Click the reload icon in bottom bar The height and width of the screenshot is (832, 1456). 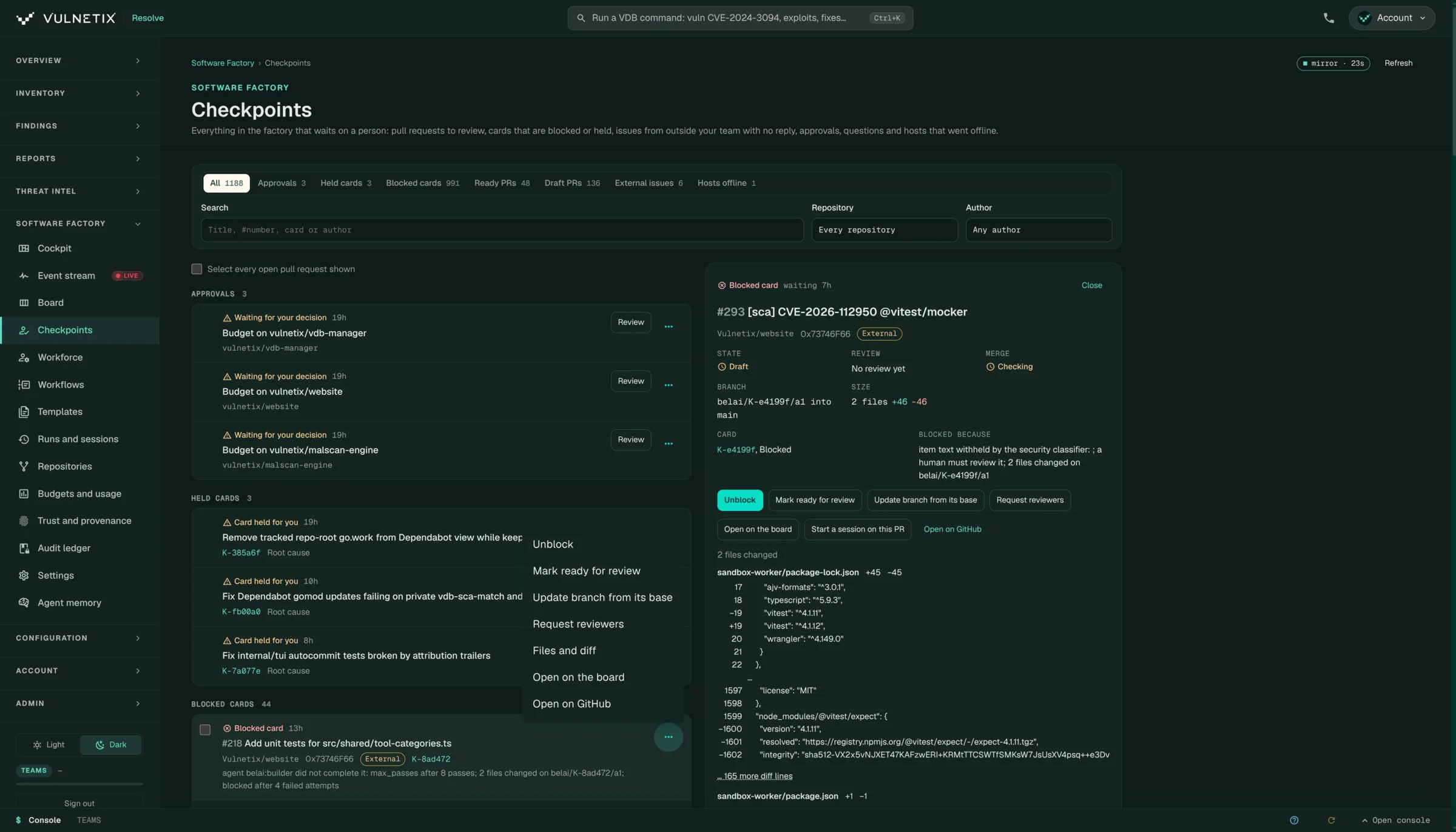coord(1331,820)
